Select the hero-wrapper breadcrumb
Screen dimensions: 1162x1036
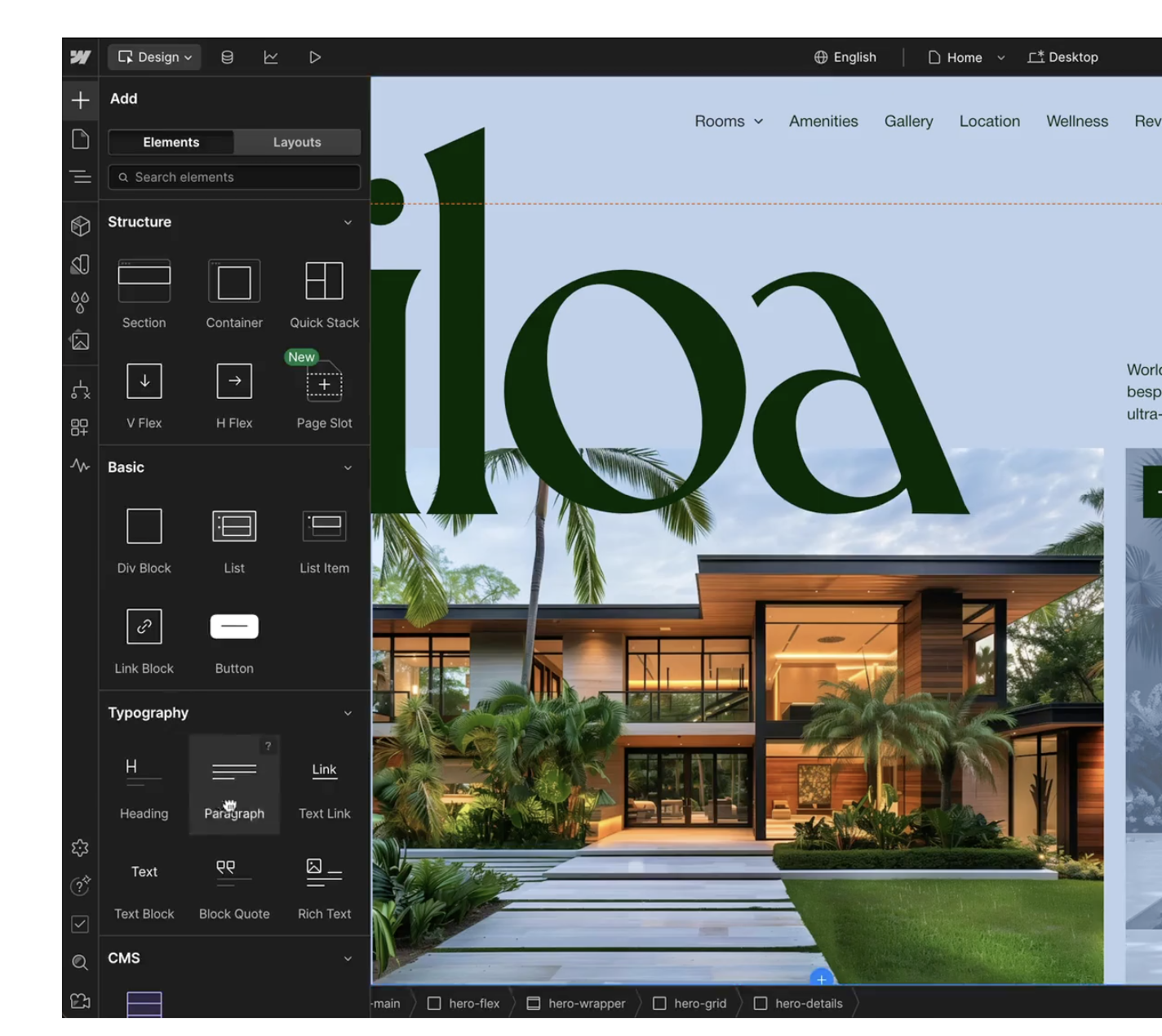click(x=576, y=1003)
